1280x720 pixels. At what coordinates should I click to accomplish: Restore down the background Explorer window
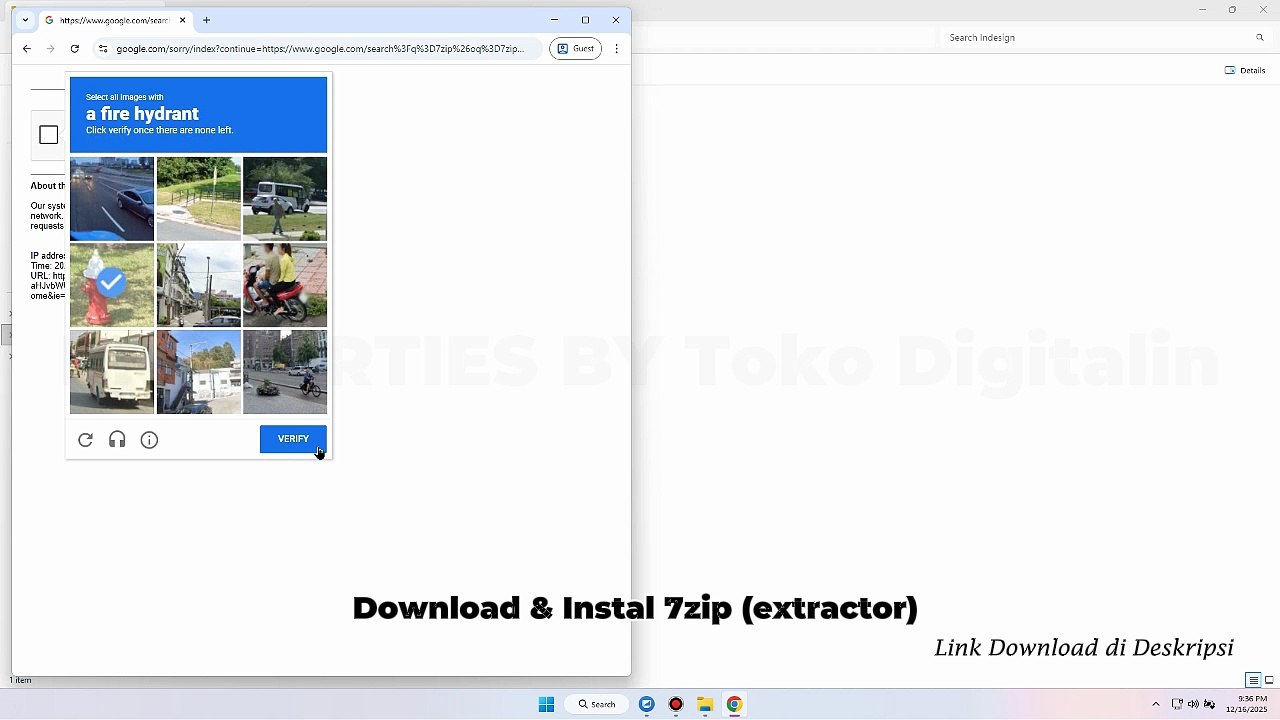point(1232,9)
